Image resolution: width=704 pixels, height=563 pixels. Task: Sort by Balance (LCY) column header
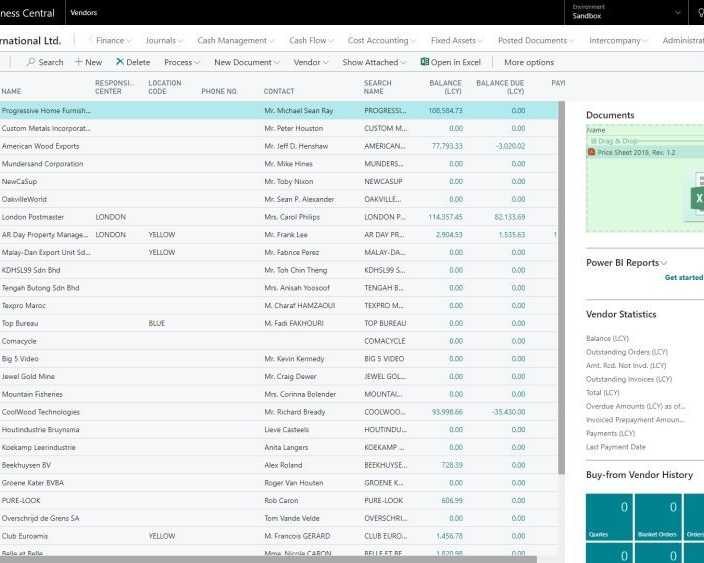(x=445, y=87)
